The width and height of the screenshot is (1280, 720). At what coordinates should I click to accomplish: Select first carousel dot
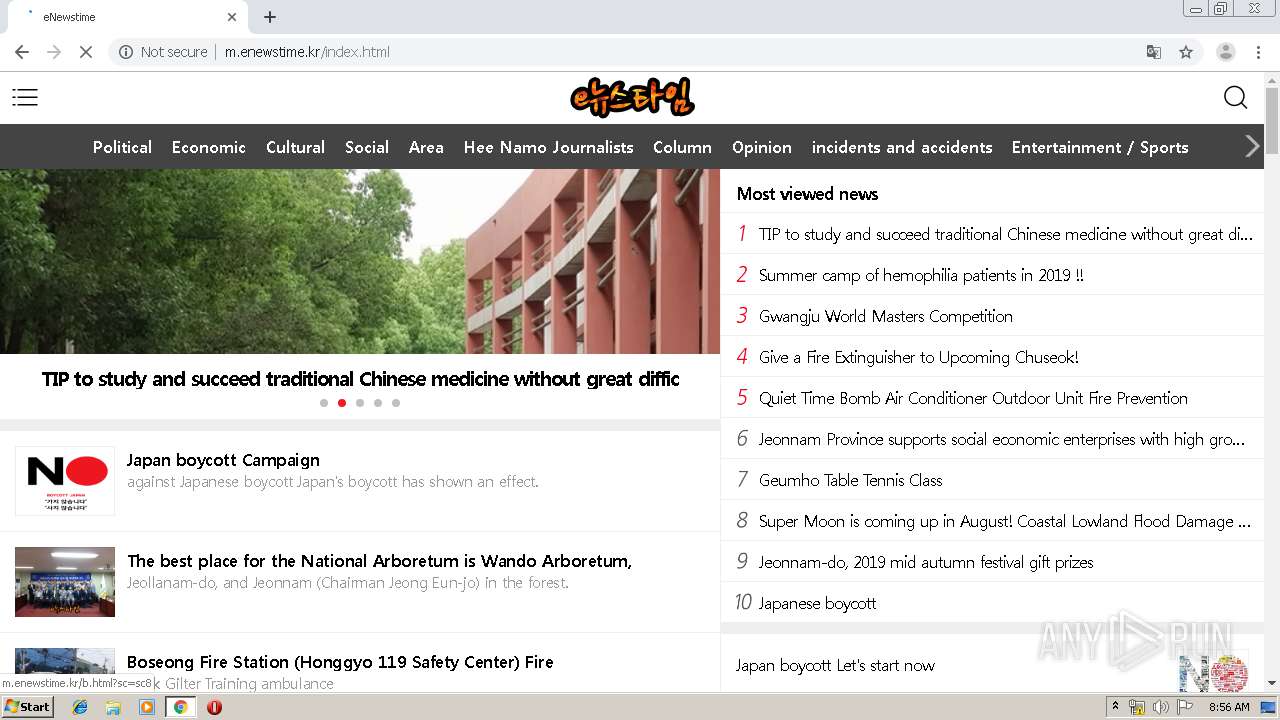click(x=324, y=403)
